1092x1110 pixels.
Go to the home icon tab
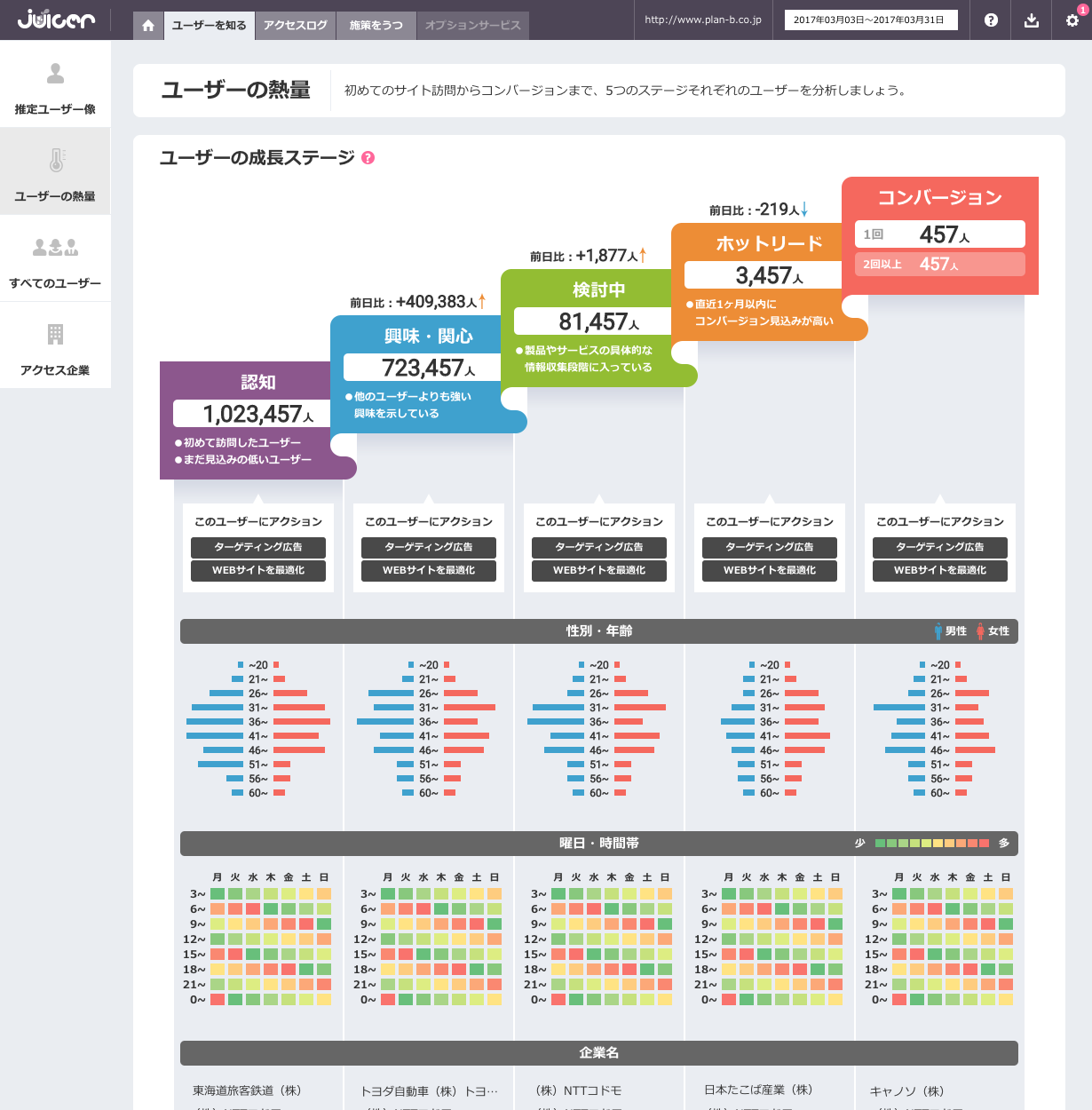pos(148,26)
